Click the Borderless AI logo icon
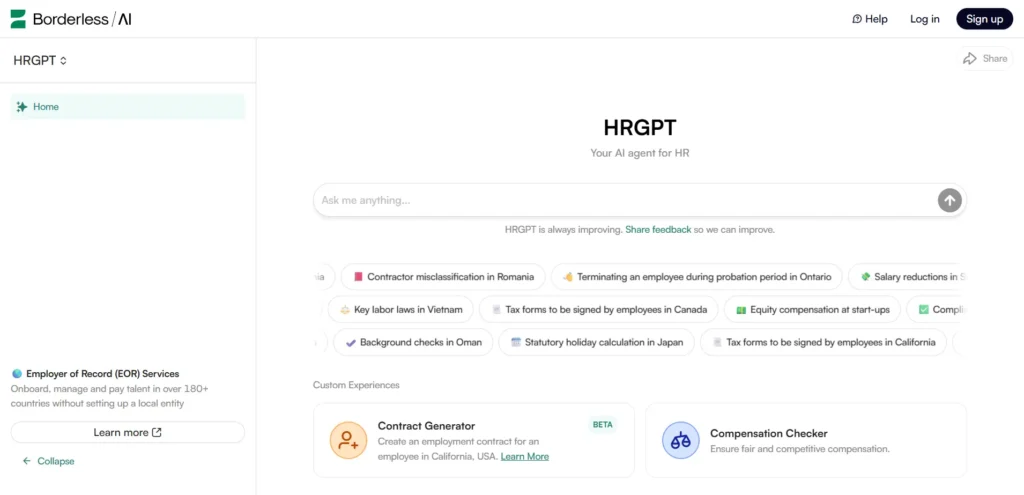1024x495 pixels. [18, 19]
